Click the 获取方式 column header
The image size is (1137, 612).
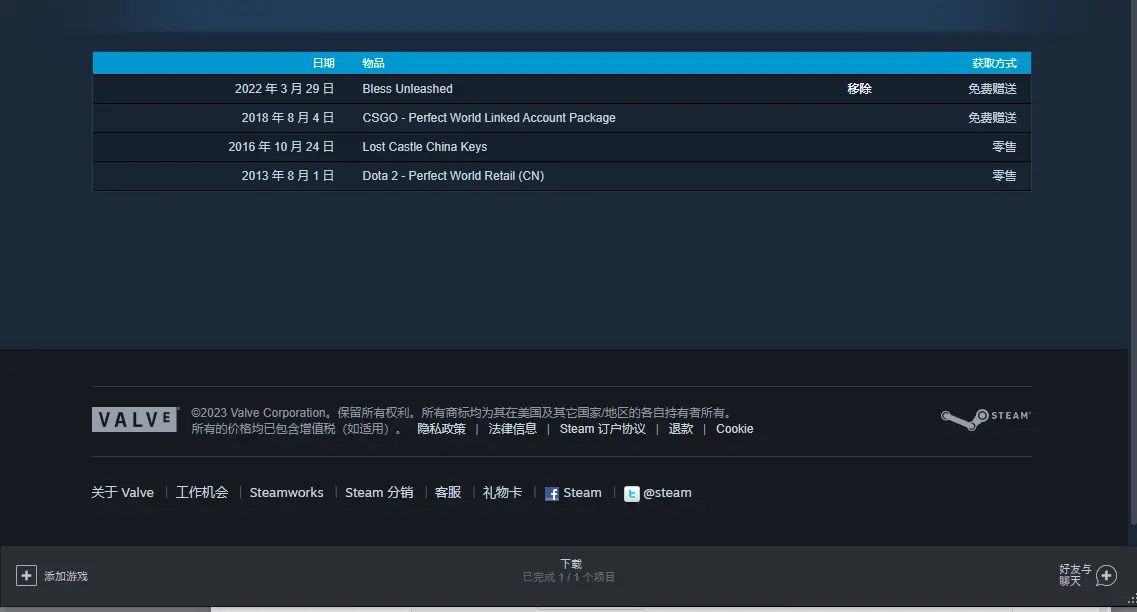994,63
